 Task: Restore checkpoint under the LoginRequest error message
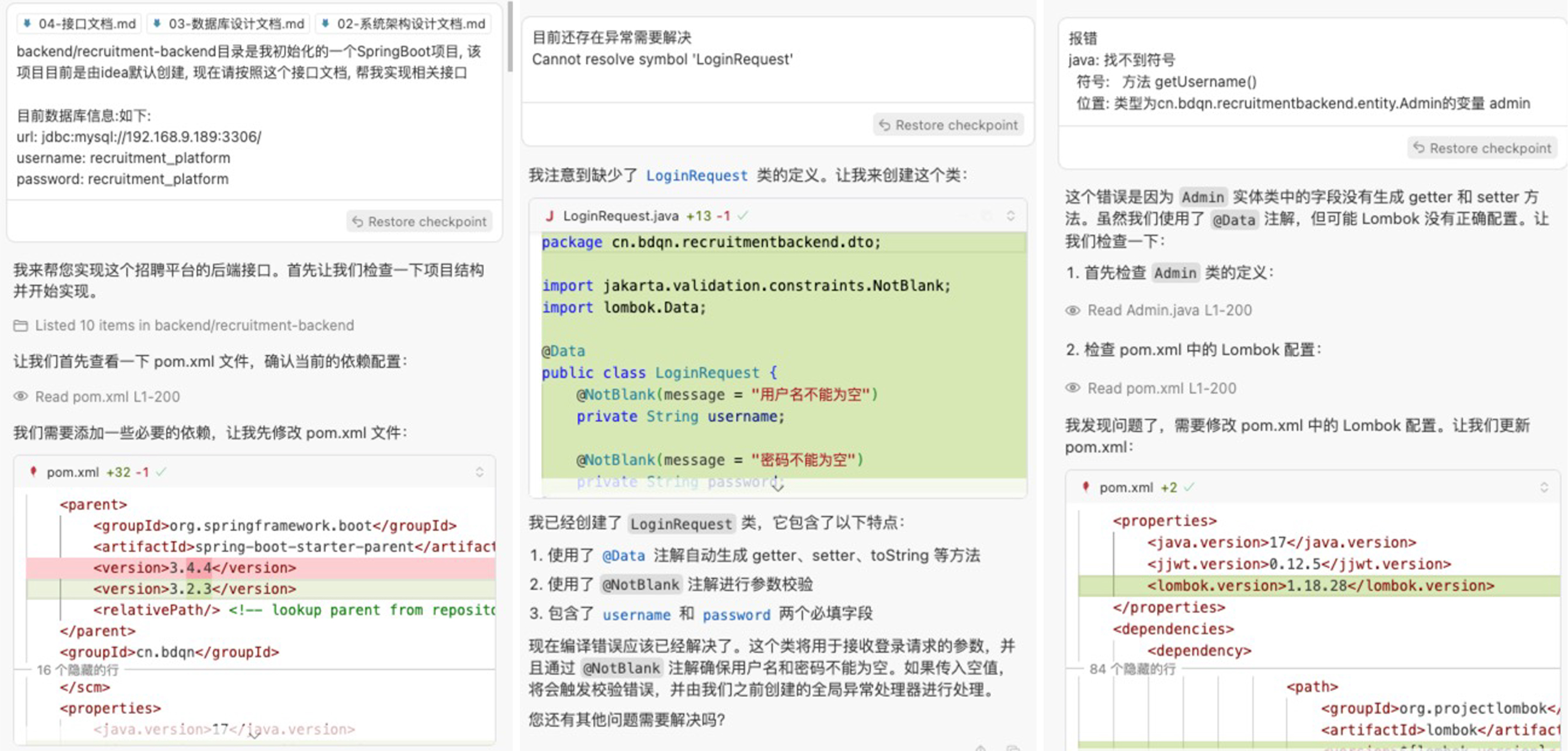point(949,125)
